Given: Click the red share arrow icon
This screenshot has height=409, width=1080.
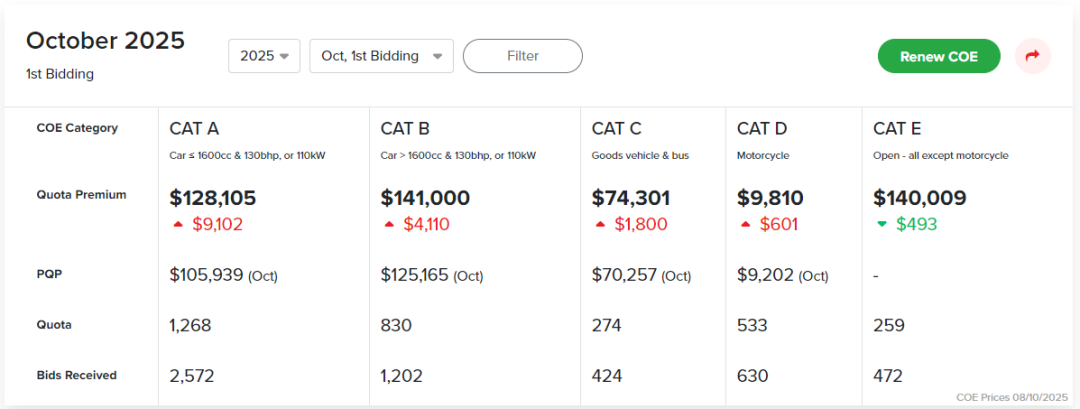Looking at the screenshot, I should [1033, 56].
